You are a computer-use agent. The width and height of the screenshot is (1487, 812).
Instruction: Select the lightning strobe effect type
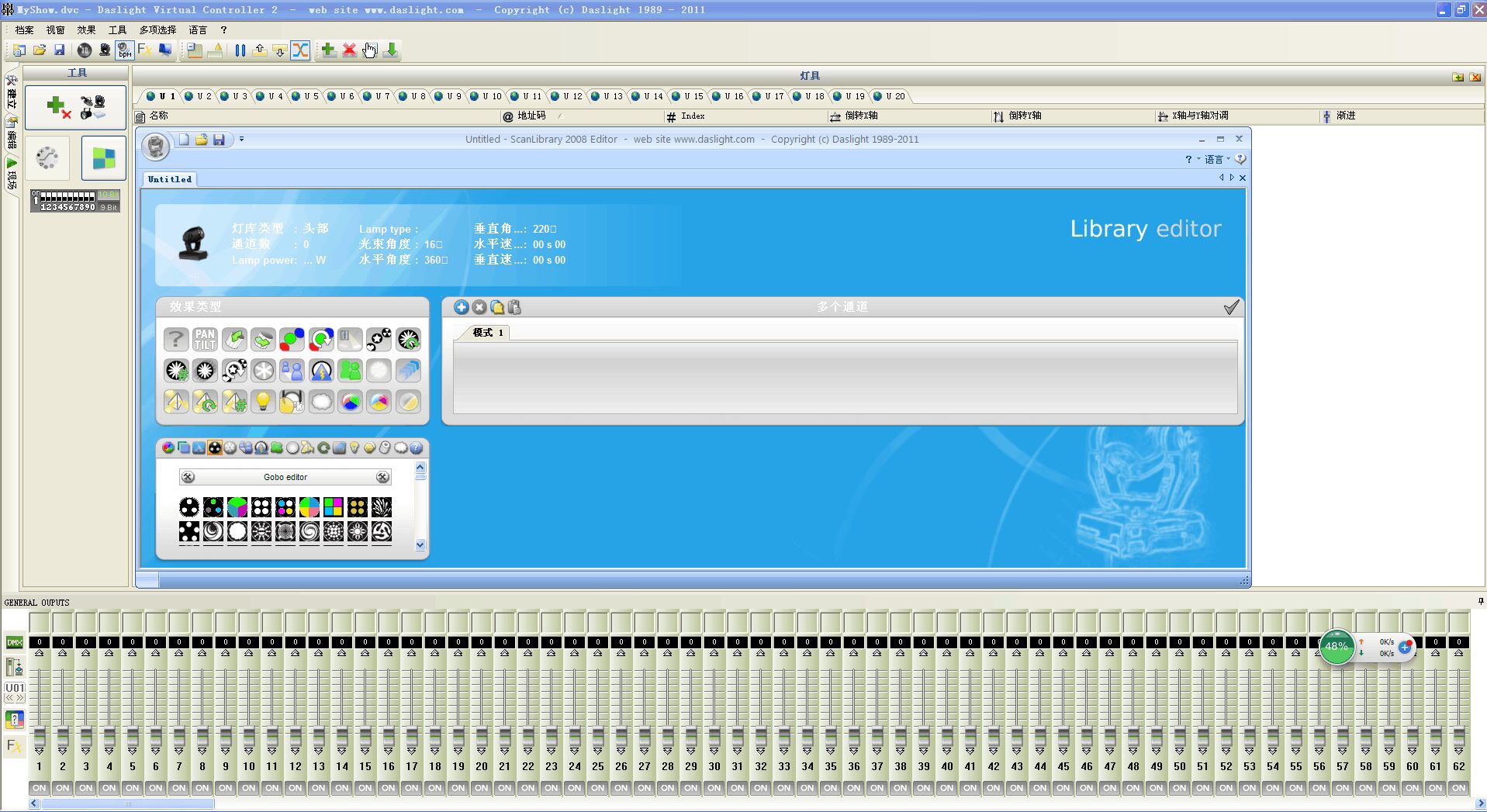[x=321, y=370]
